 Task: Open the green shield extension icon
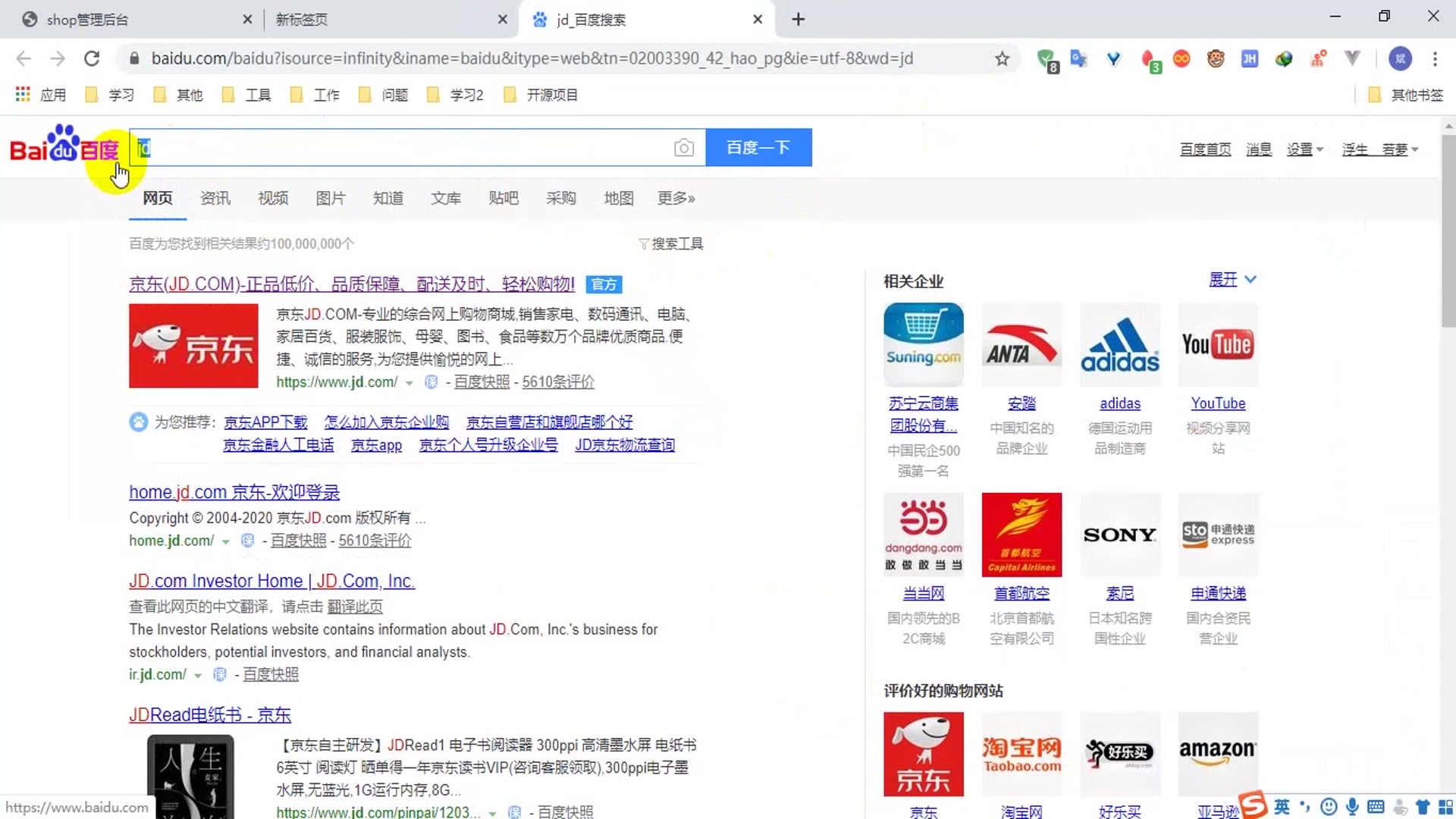1046,59
